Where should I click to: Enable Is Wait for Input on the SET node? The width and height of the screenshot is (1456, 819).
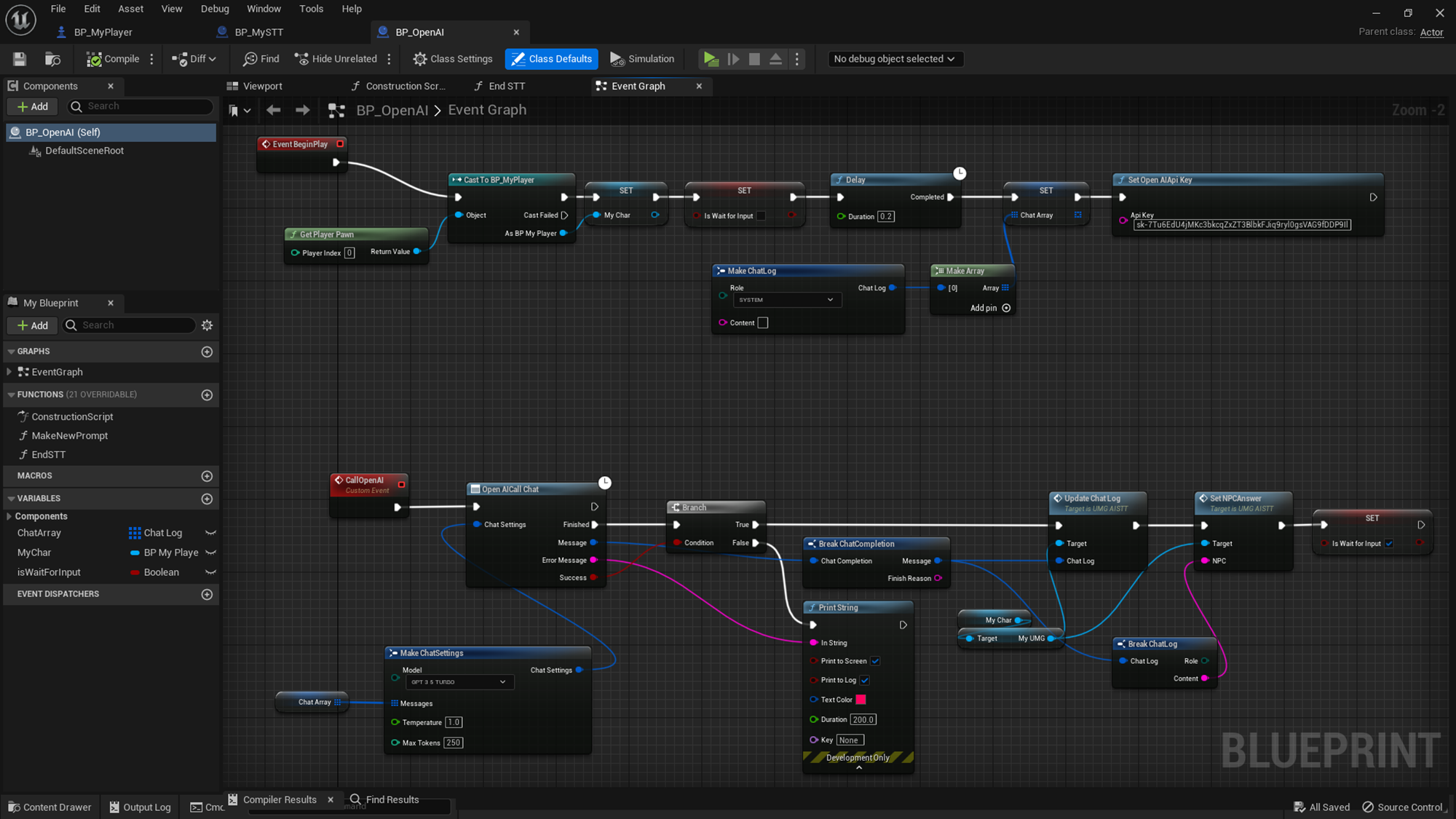pos(761,216)
